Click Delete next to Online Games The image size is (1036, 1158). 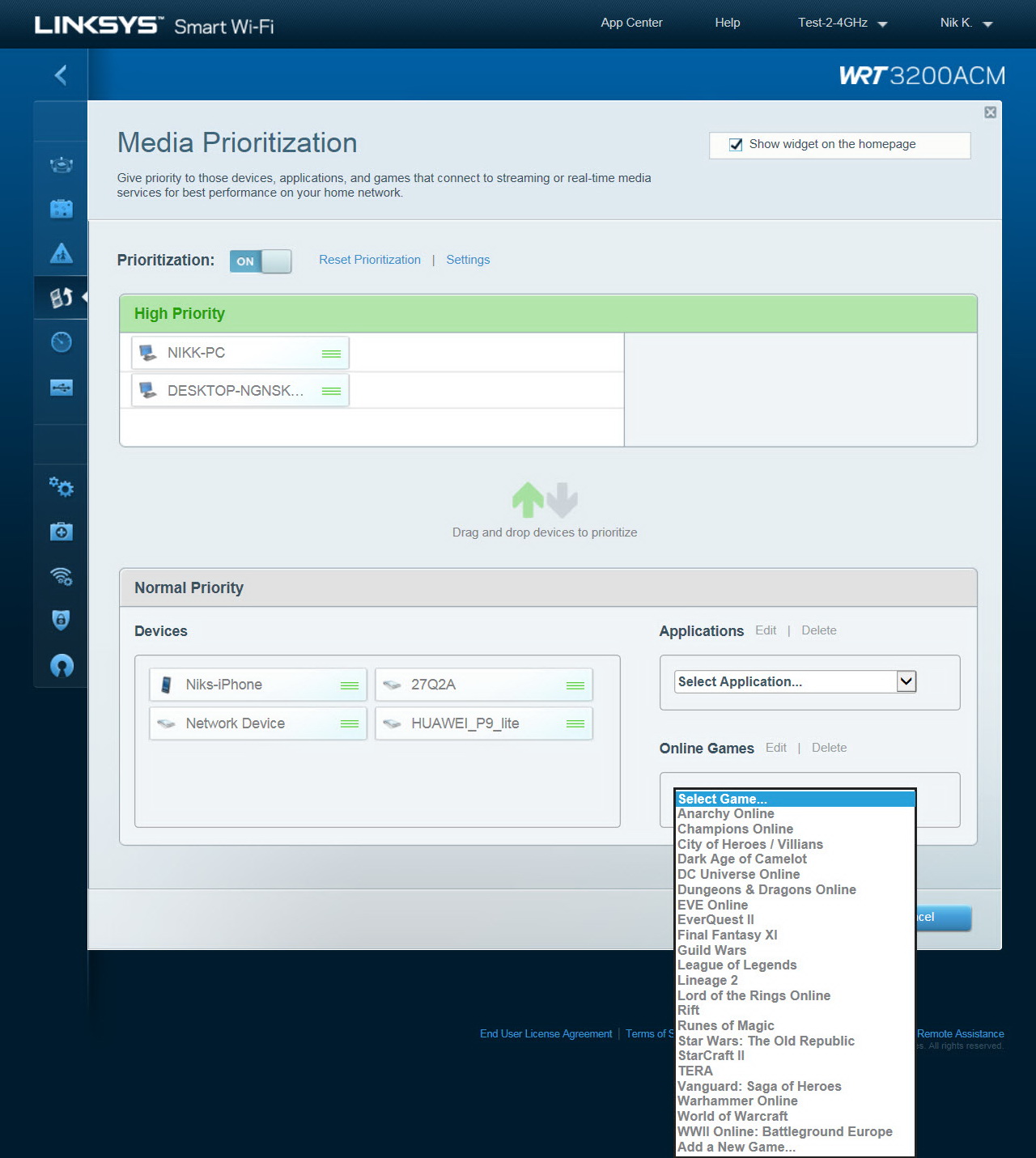[x=830, y=748]
